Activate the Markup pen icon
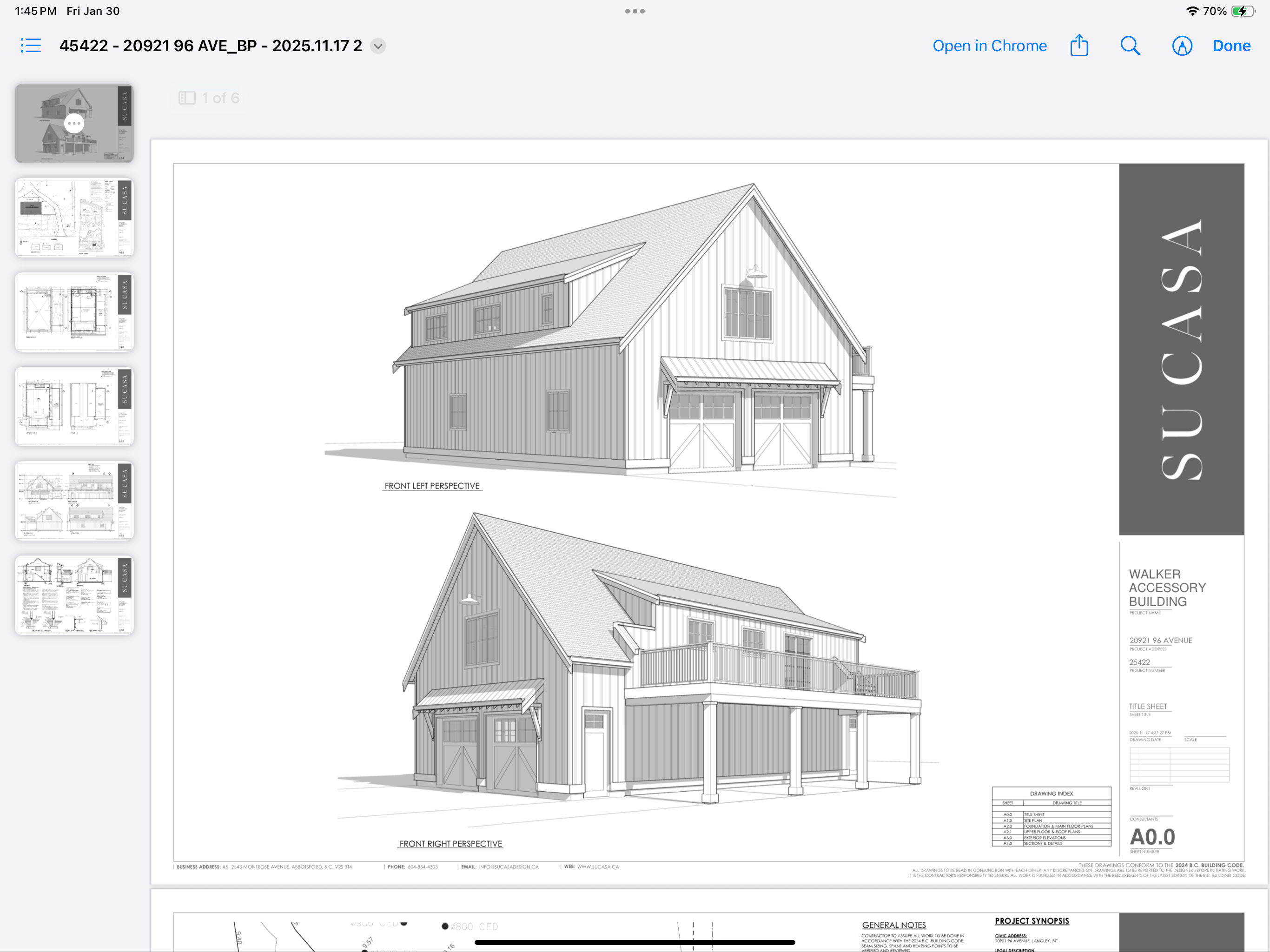This screenshot has height=952, width=1270. (1182, 46)
